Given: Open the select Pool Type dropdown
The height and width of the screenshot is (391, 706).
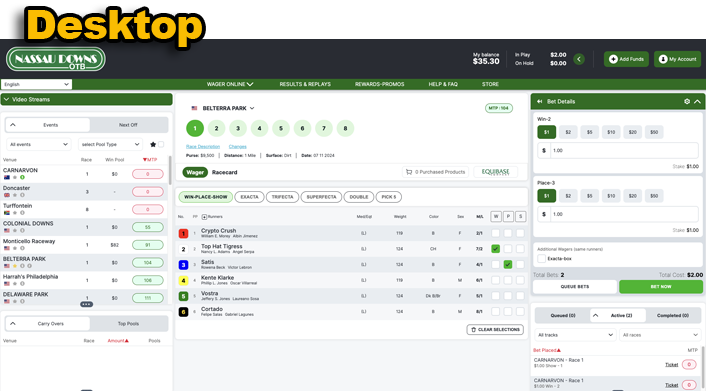Looking at the screenshot, I should pyautogui.click(x=110, y=144).
